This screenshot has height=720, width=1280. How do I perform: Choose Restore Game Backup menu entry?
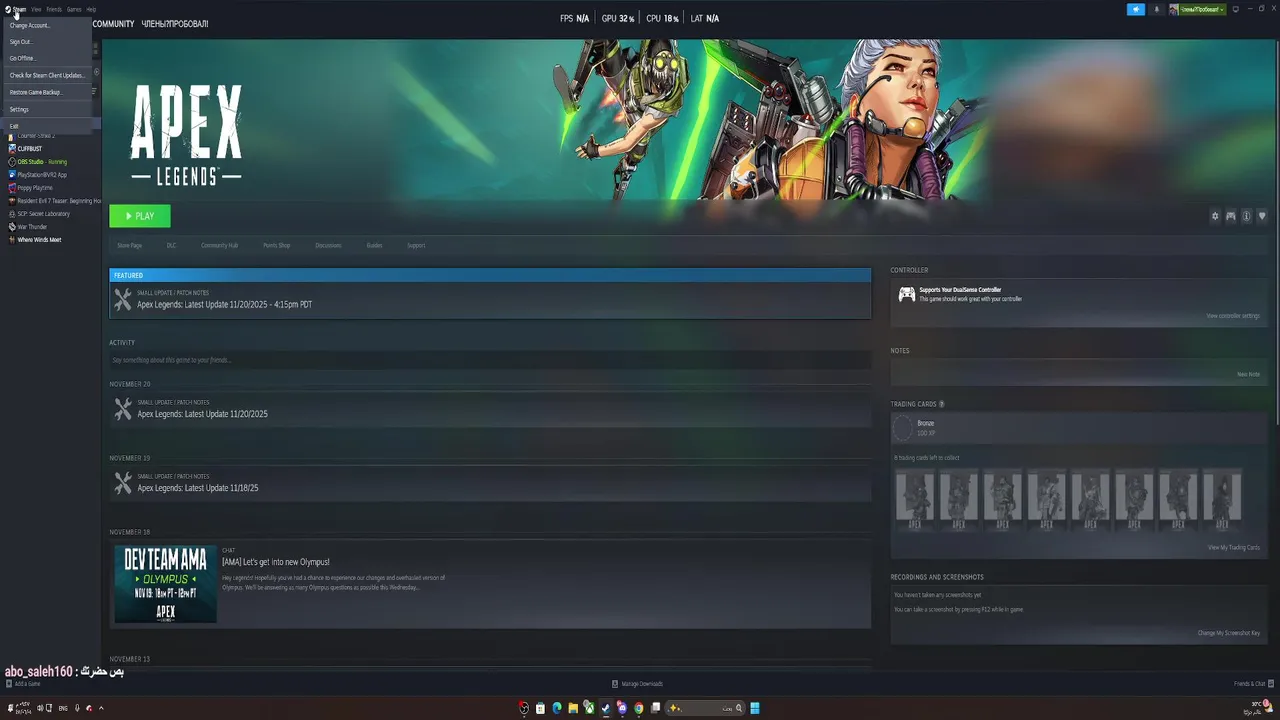click(46, 92)
